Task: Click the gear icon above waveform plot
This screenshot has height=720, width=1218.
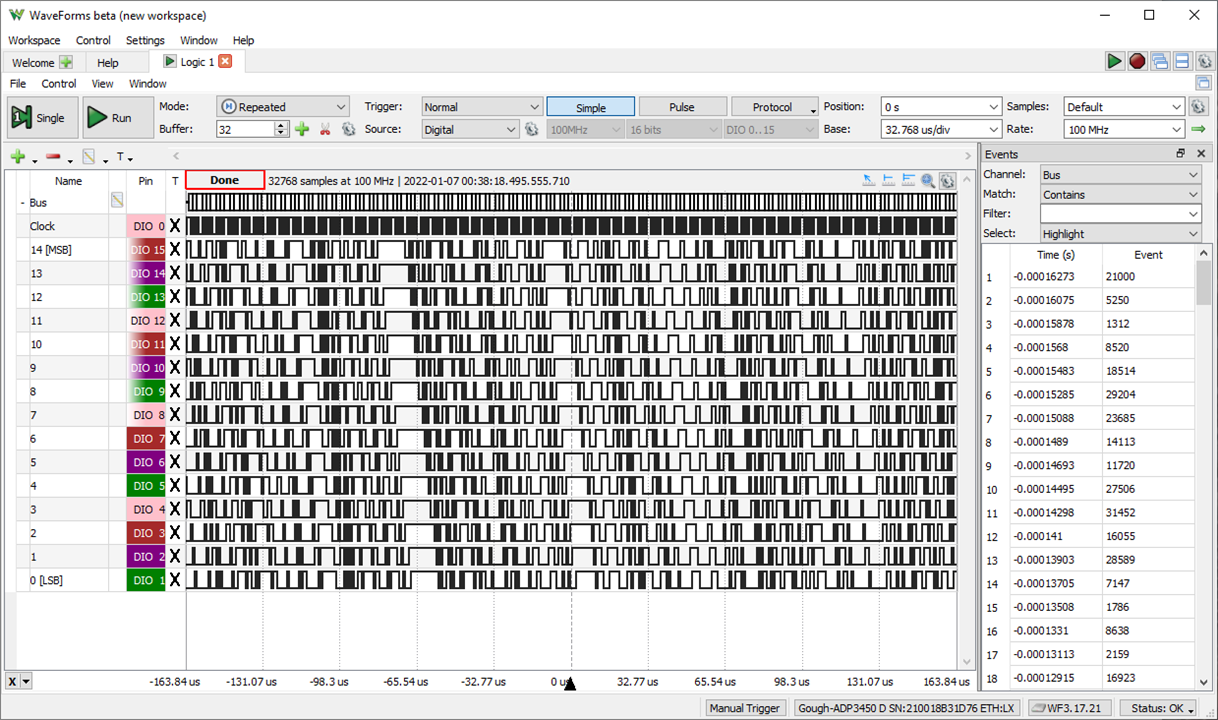Action: pyautogui.click(x=946, y=181)
